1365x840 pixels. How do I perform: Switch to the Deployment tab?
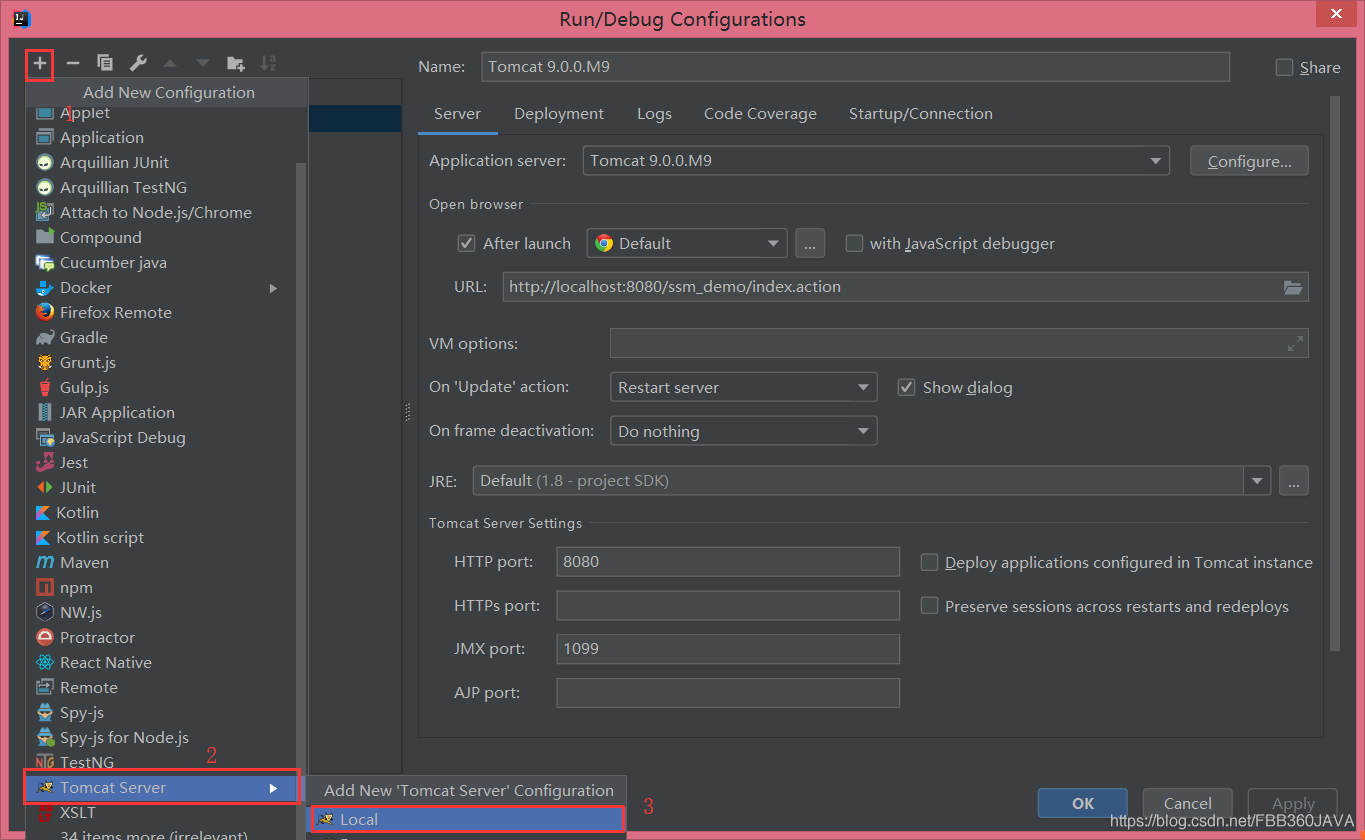click(559, 114)
